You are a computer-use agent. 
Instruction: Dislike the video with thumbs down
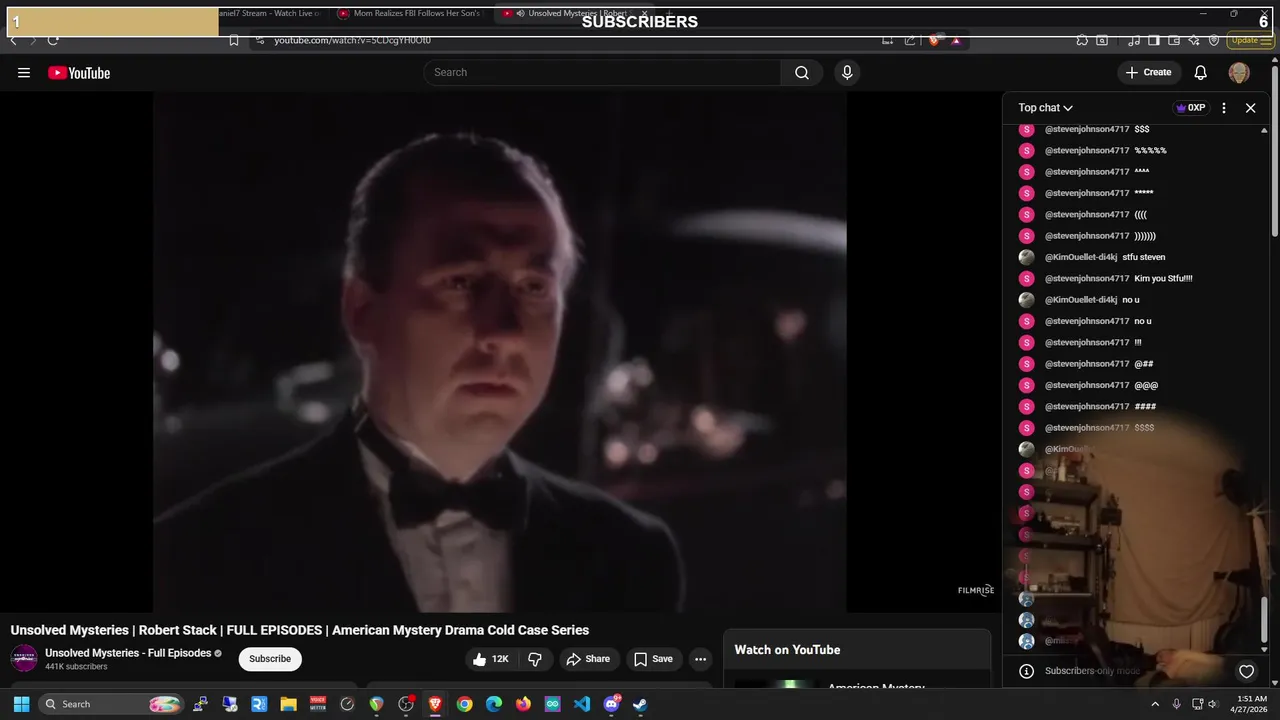(535, 659)
